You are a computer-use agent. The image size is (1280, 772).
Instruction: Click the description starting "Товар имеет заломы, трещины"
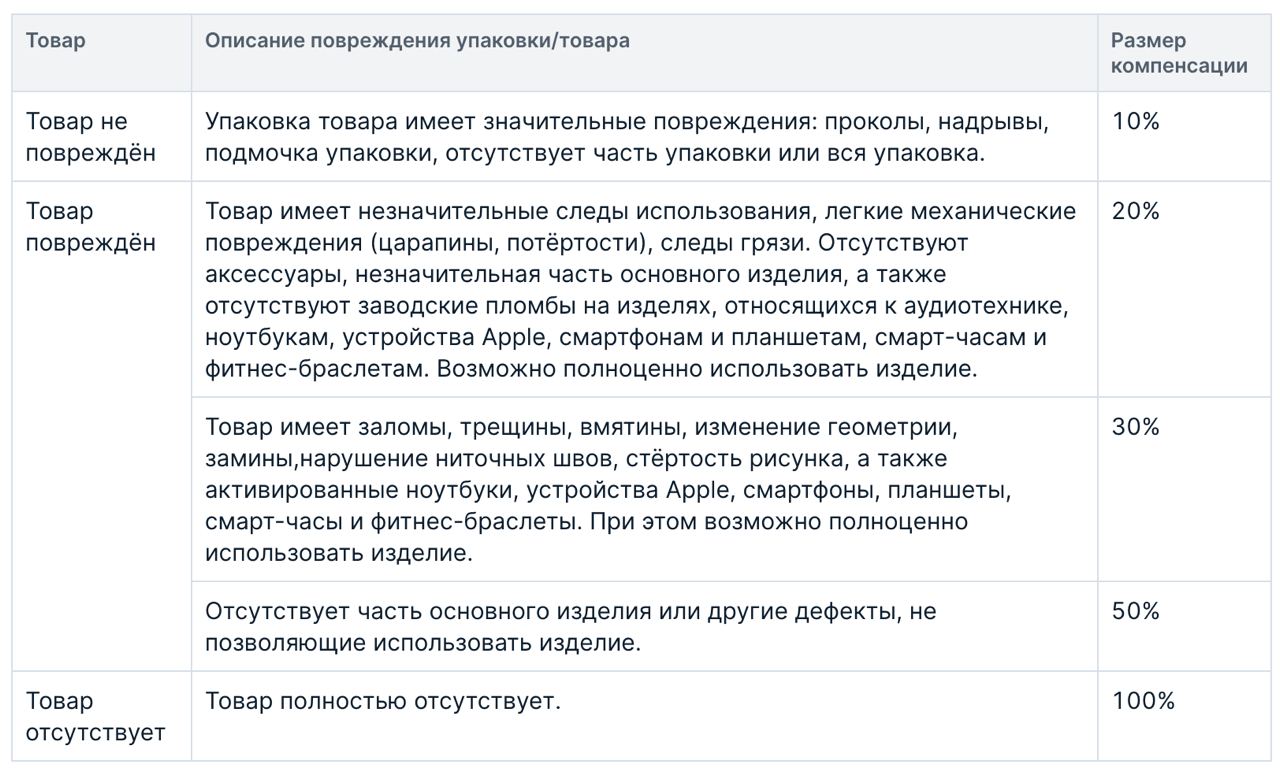[x=608, y=490]
